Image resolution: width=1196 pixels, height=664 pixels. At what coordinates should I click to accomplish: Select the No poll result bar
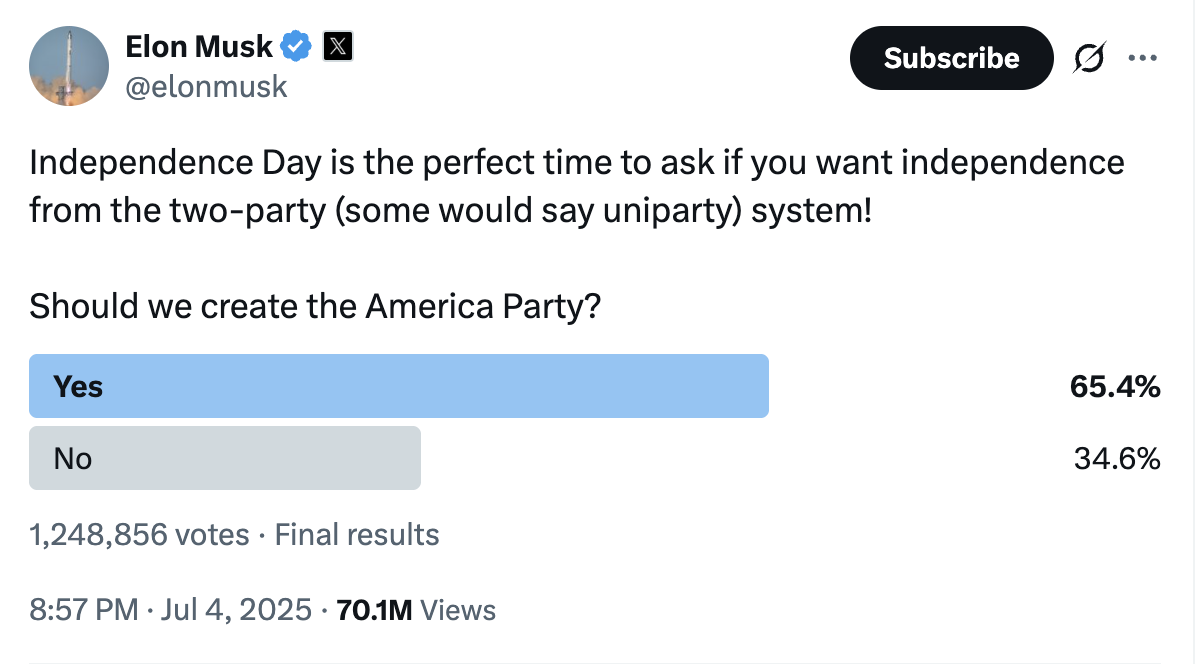[225, 458]
